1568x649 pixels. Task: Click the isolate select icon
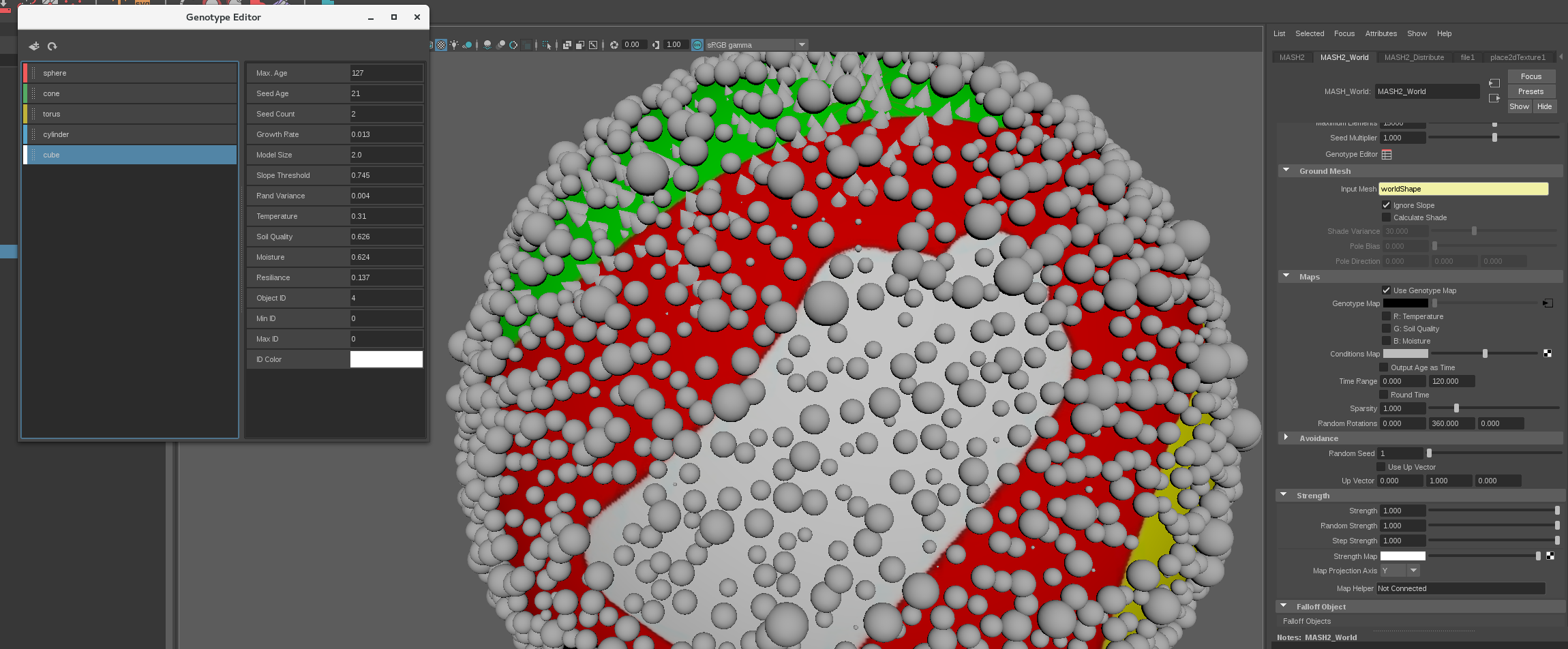coord(547,44)
